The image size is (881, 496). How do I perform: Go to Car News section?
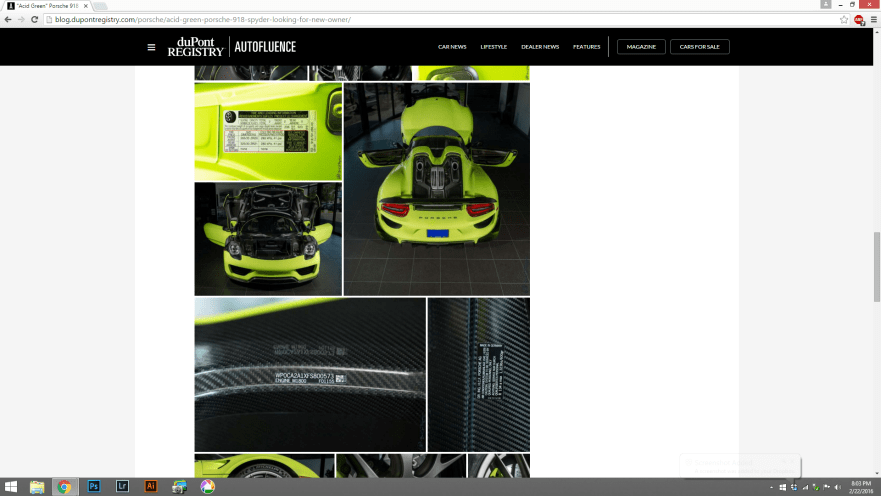(452, 47)
